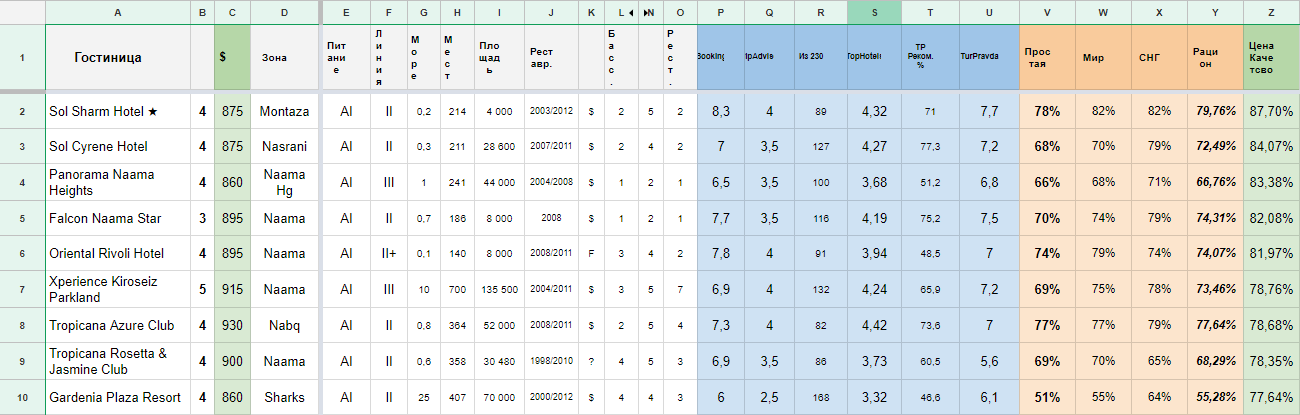Select all cells via the corner box
1300x415 pixels.
[22, 12]
